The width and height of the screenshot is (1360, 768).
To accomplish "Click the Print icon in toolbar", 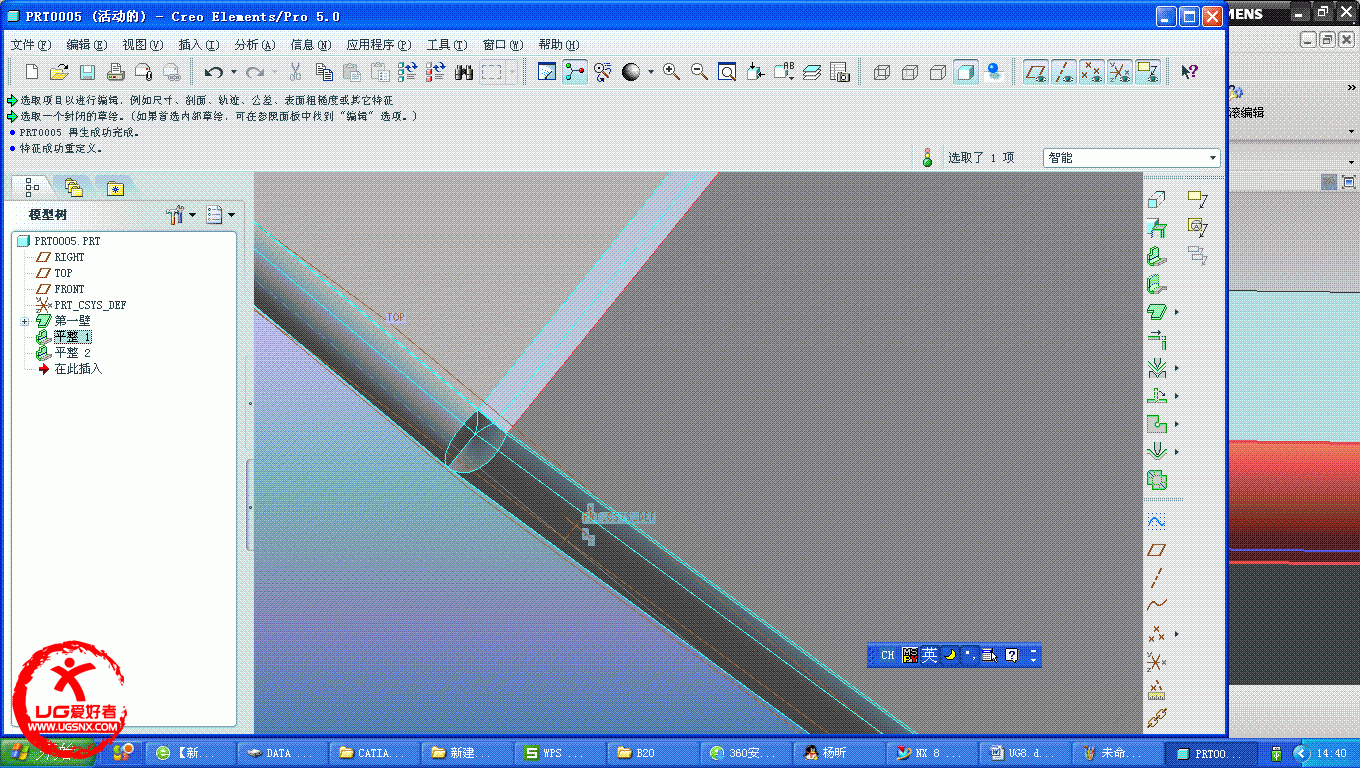I will [115, 72].
